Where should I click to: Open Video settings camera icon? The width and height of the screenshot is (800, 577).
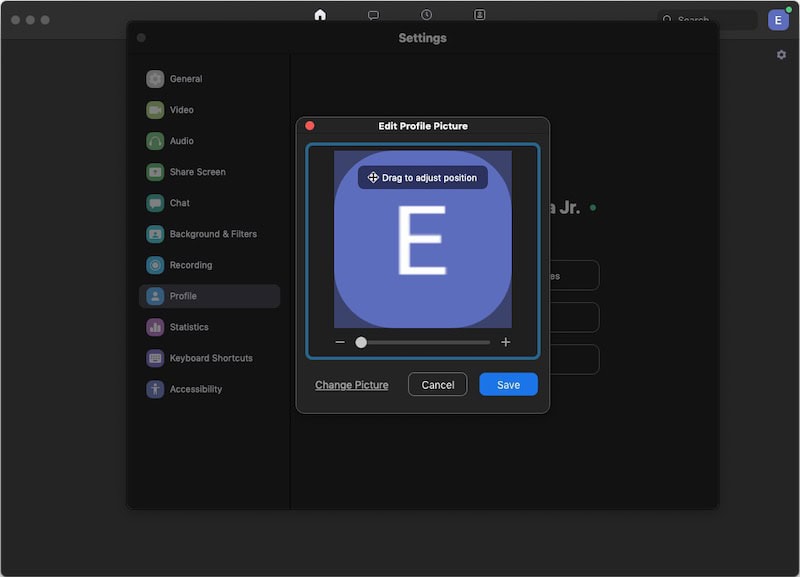click(155, 110)
